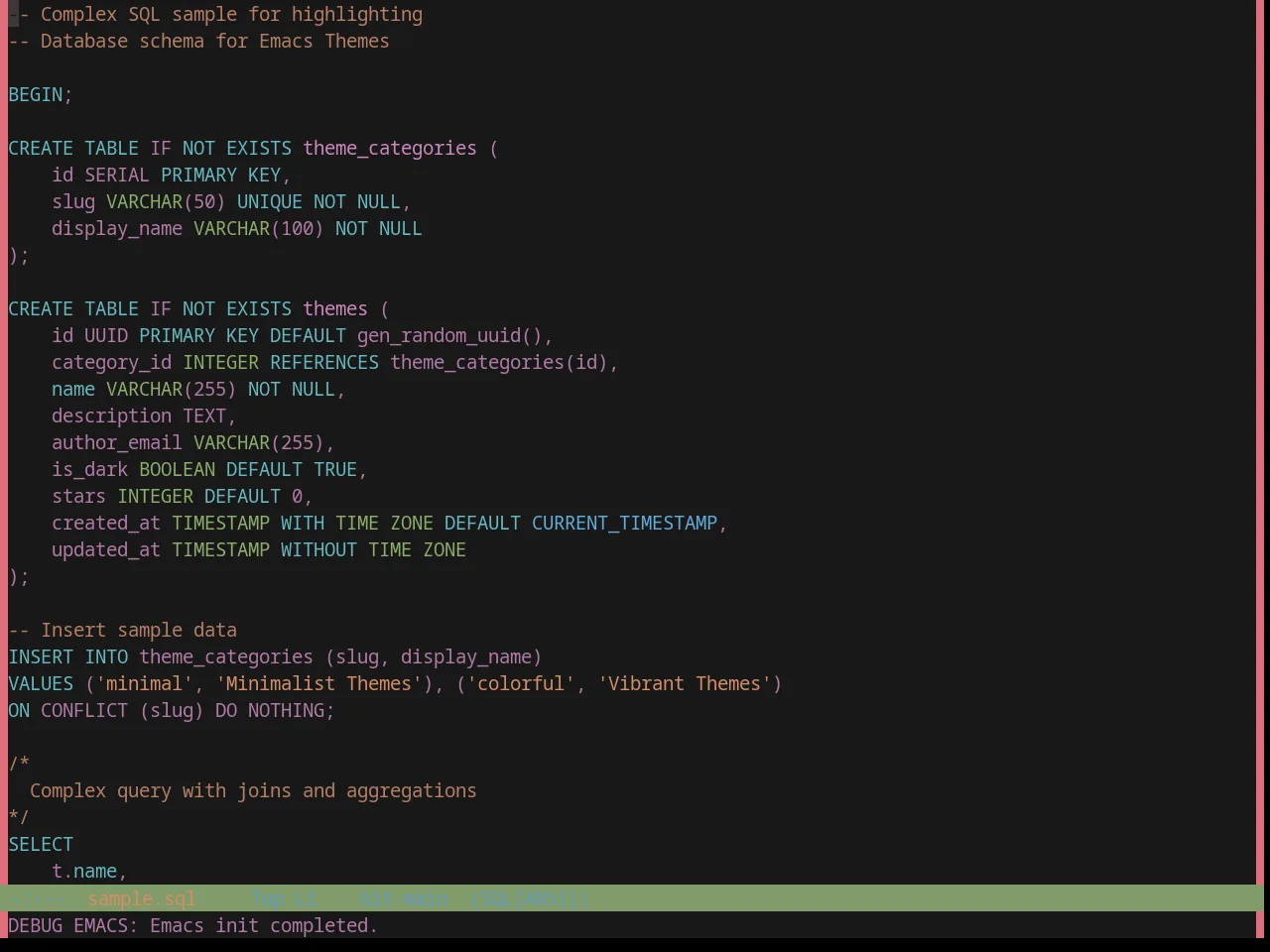Click the 'Vibrant Themes' string literal
Screen dimensions: 1270x952
[x=685, y=683]
